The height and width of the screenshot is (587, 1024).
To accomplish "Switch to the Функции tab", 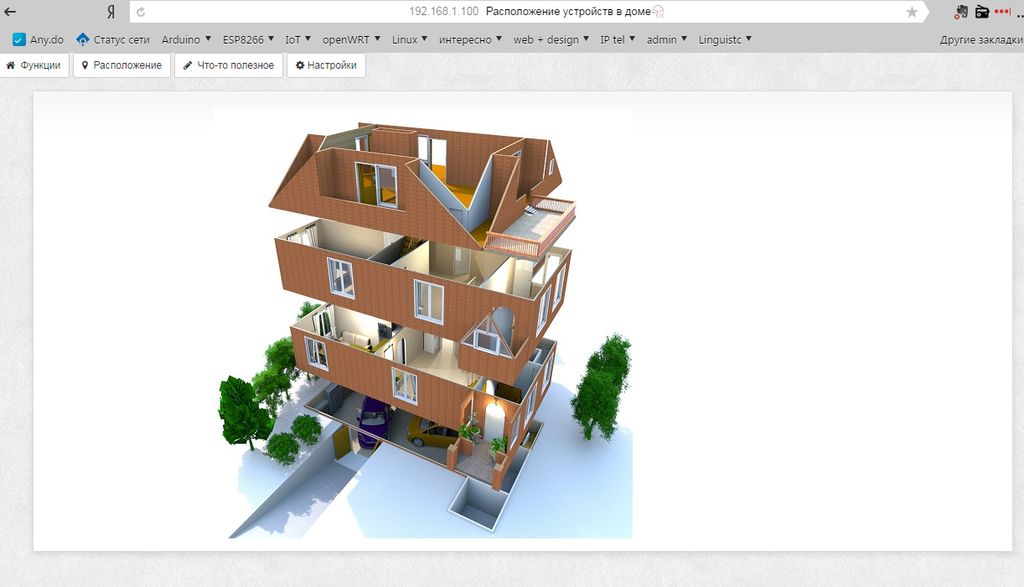I will click(34, 65).
